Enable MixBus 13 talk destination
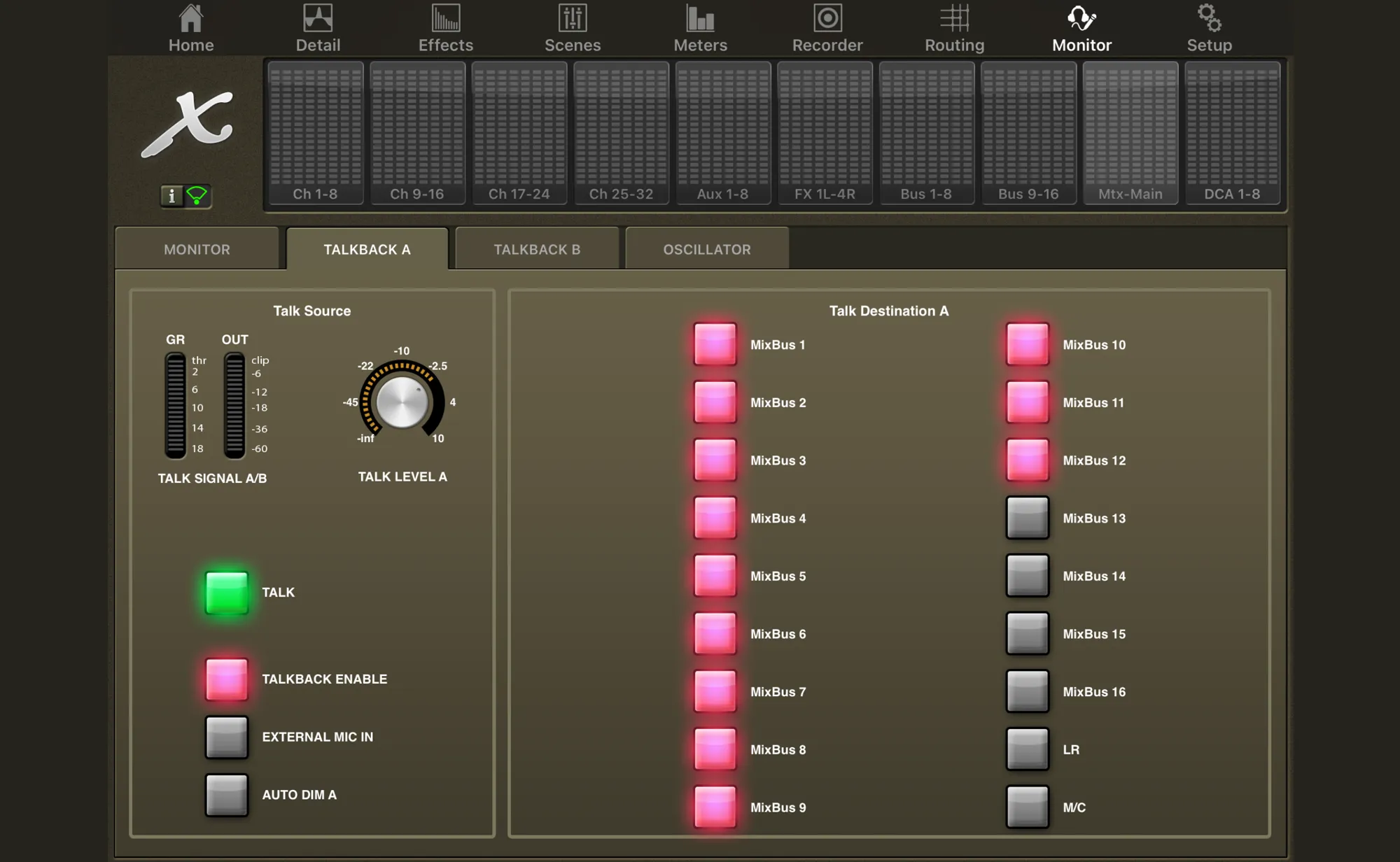Image resolution: width=1400 pixels, height=862 pixels. (x=1028, y=518)
